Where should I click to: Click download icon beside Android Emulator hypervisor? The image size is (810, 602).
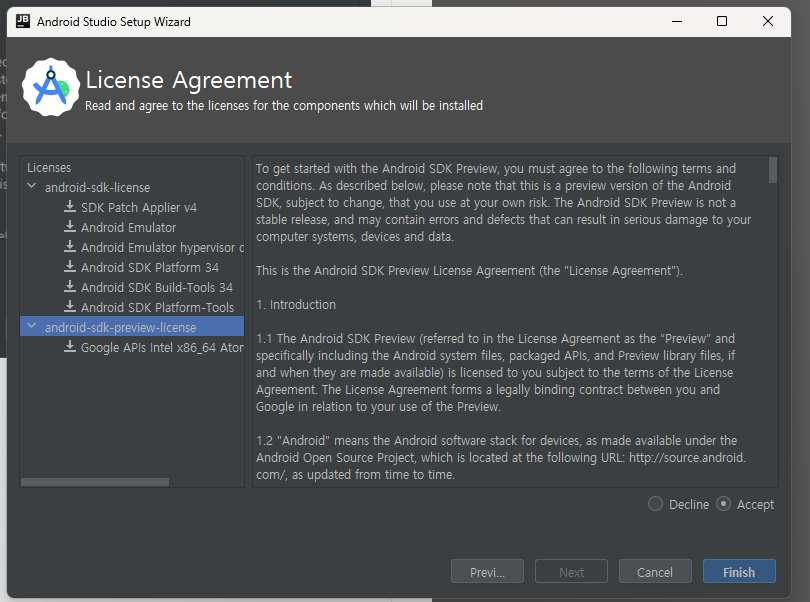tap(70, 247)
